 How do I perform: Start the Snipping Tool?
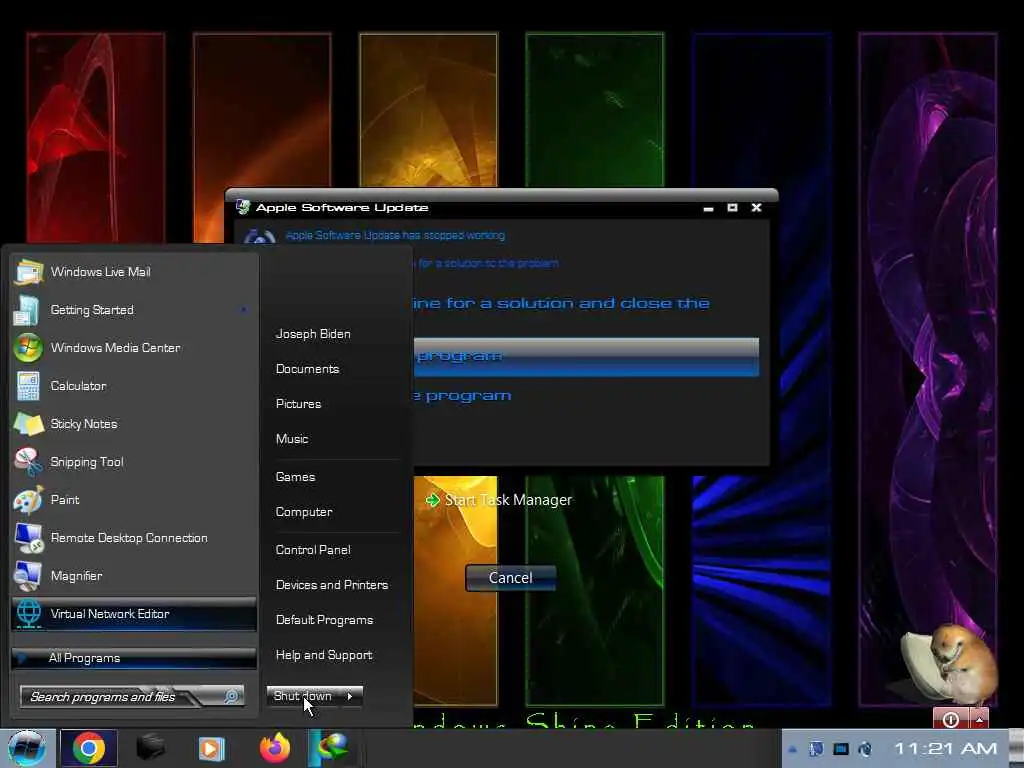click(x=134, y=462)
